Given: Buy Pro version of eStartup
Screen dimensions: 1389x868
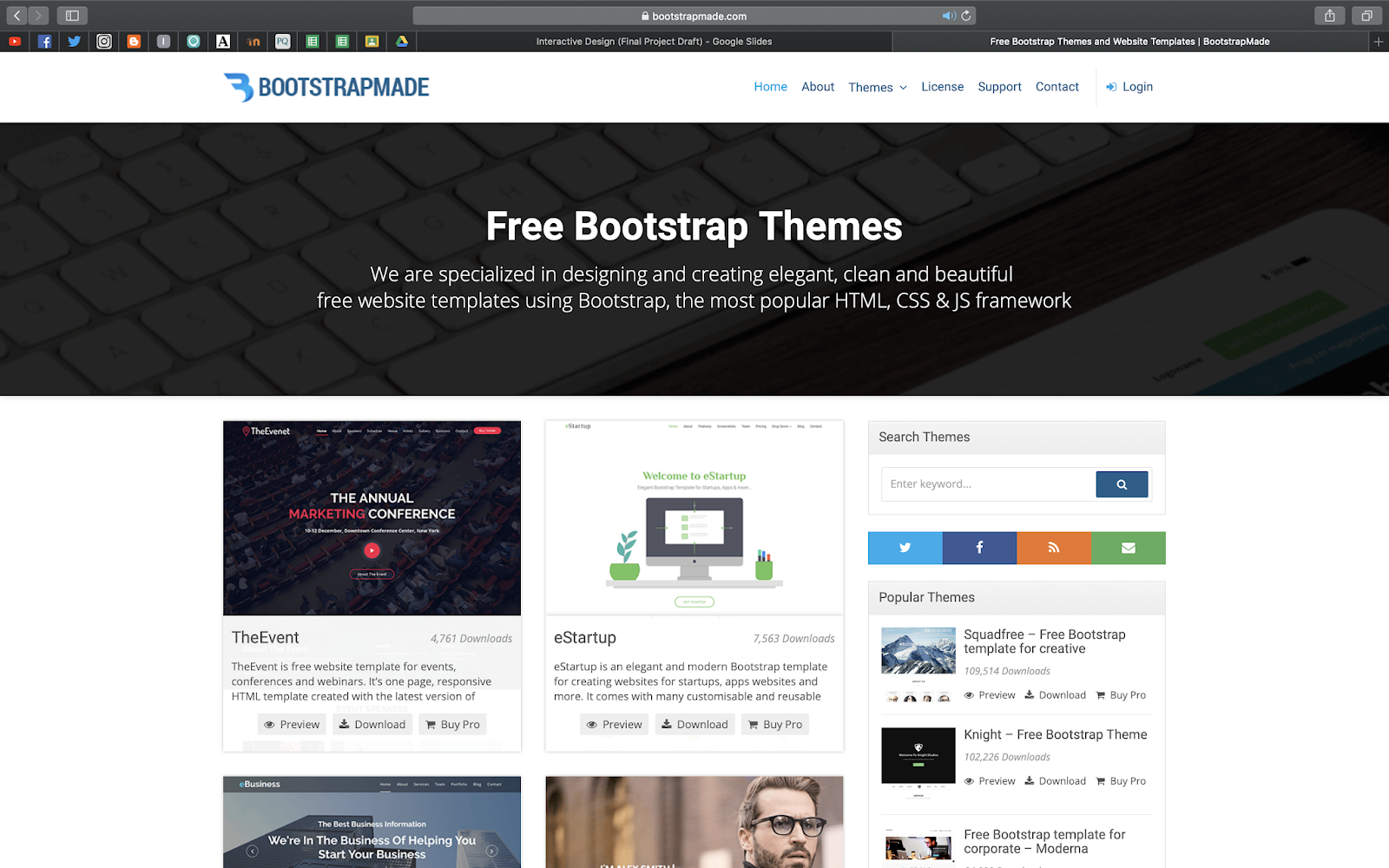Looking at the screenshot, I should coord(775,724).
